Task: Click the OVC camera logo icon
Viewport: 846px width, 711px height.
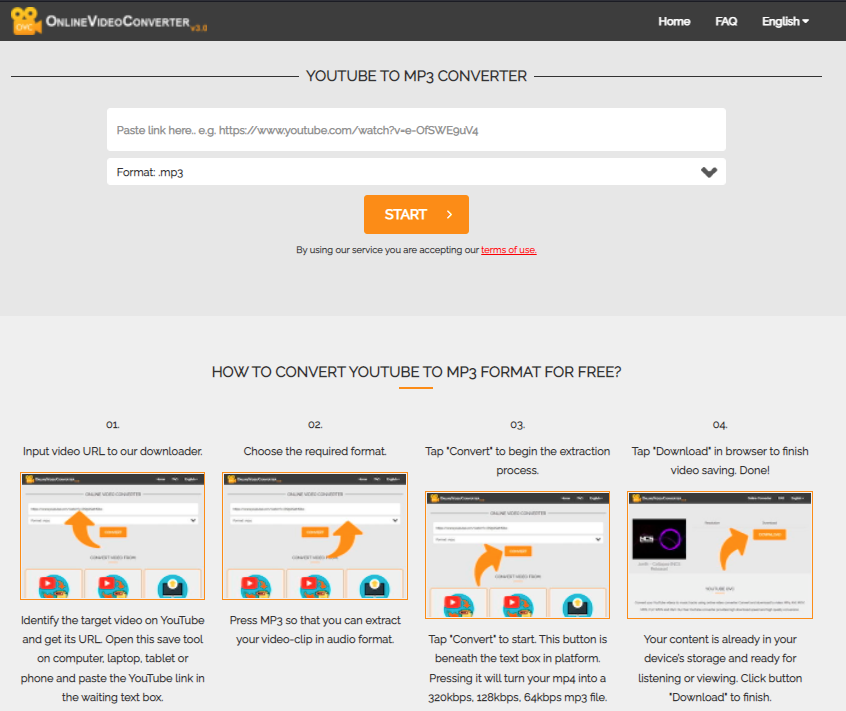Action: (x=26, y=21)
